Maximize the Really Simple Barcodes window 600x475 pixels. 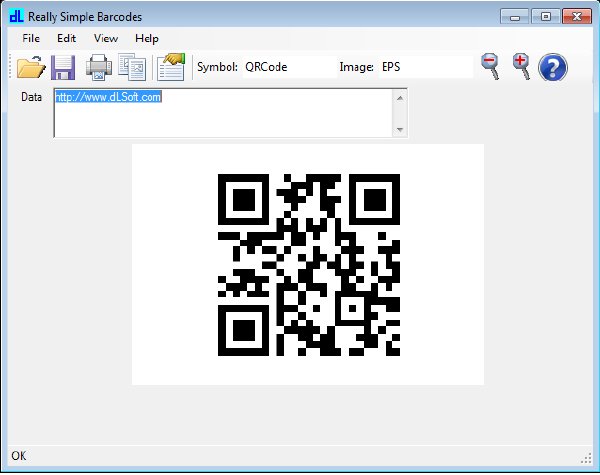(x=546, y=17)
